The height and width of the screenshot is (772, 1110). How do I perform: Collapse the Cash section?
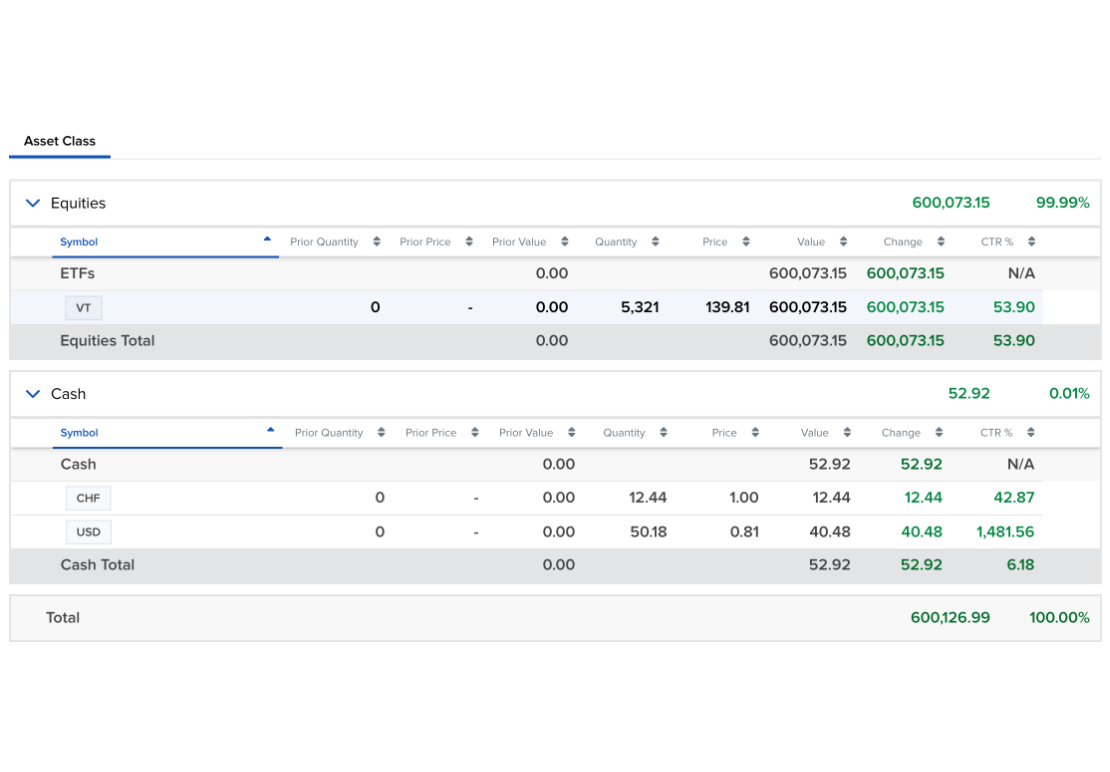tap(32, 394)
